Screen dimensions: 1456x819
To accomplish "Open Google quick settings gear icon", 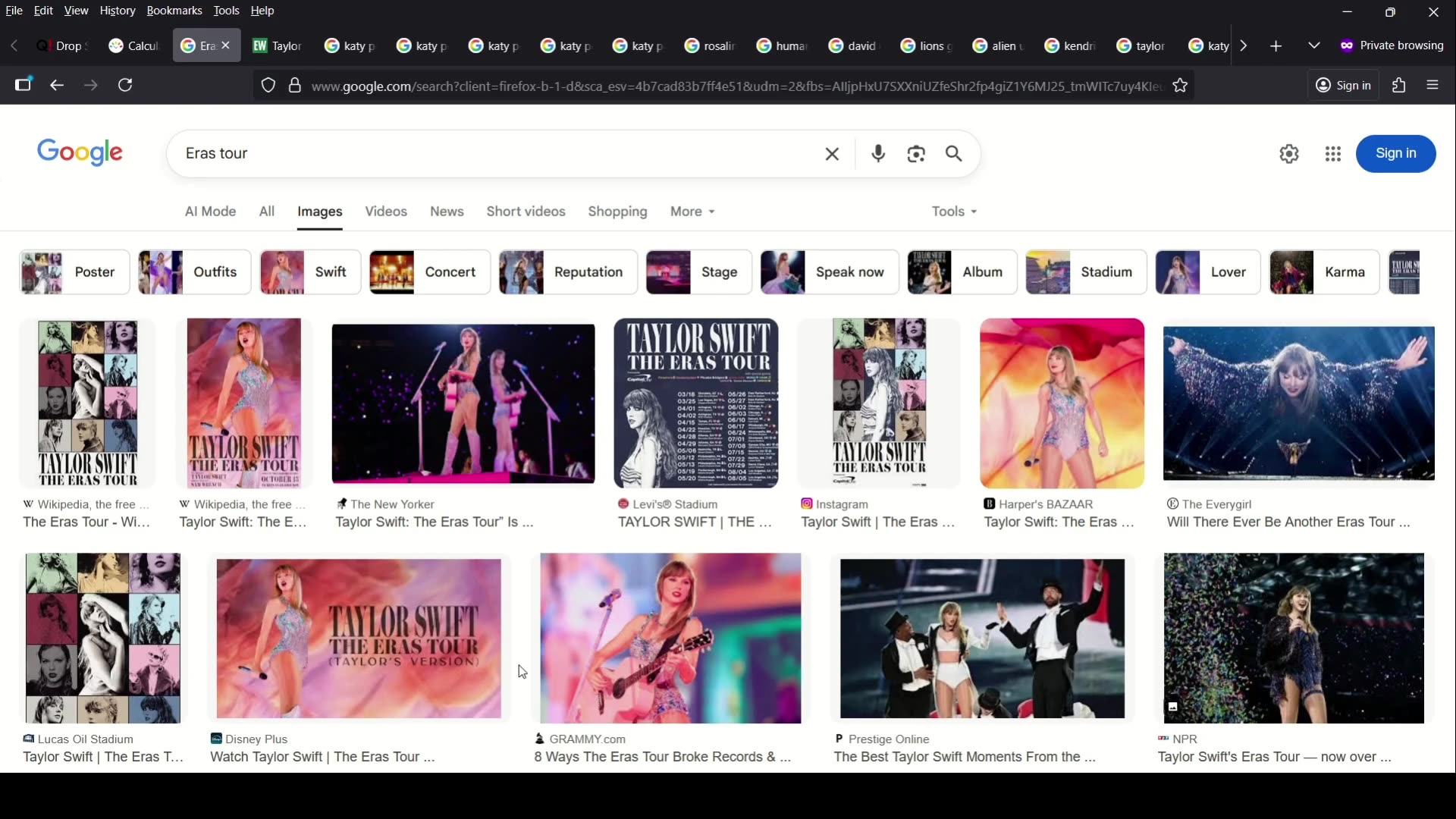I will tap(1289, 154).
